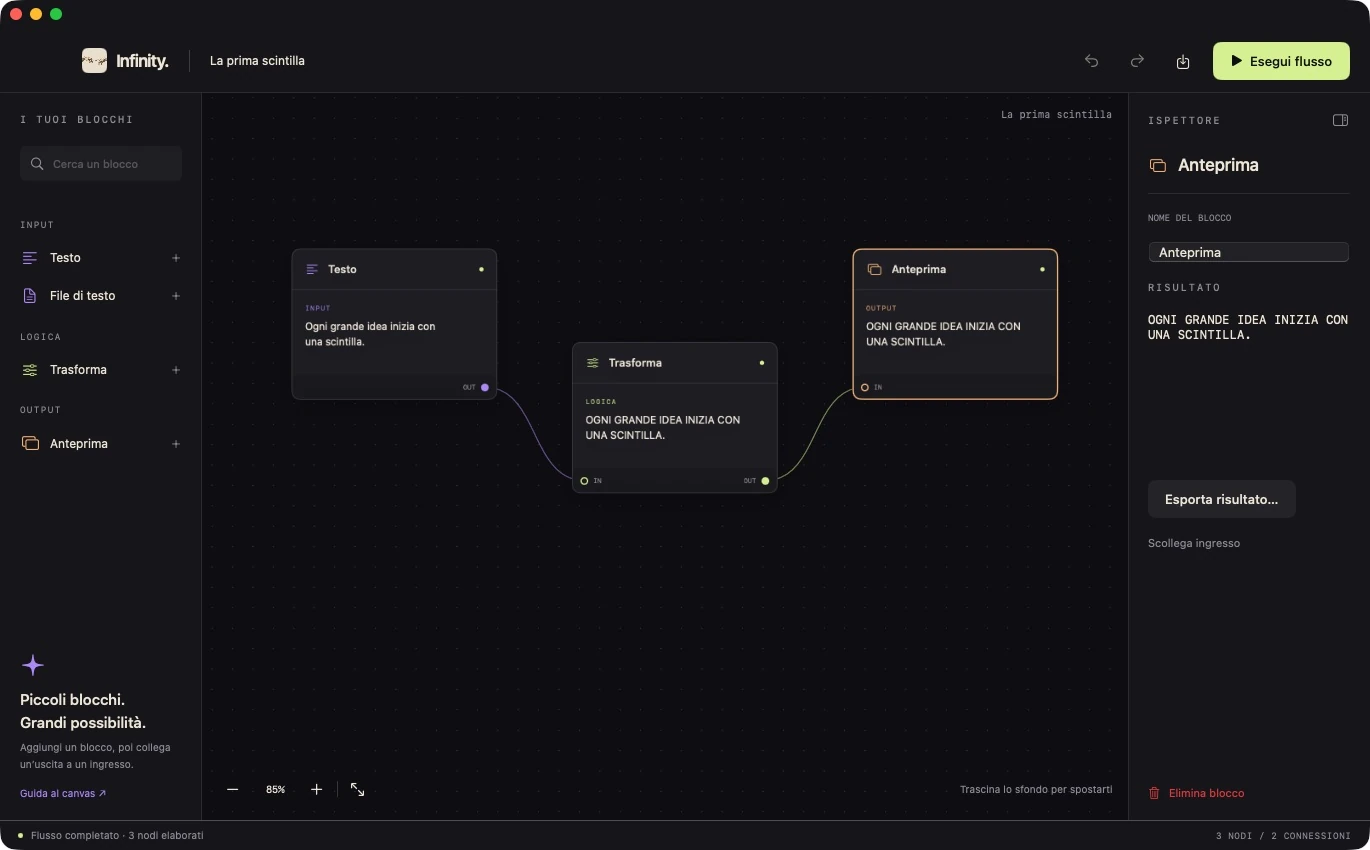
Task: Fit the canvas to view with the expand icon
Action: 357,790
